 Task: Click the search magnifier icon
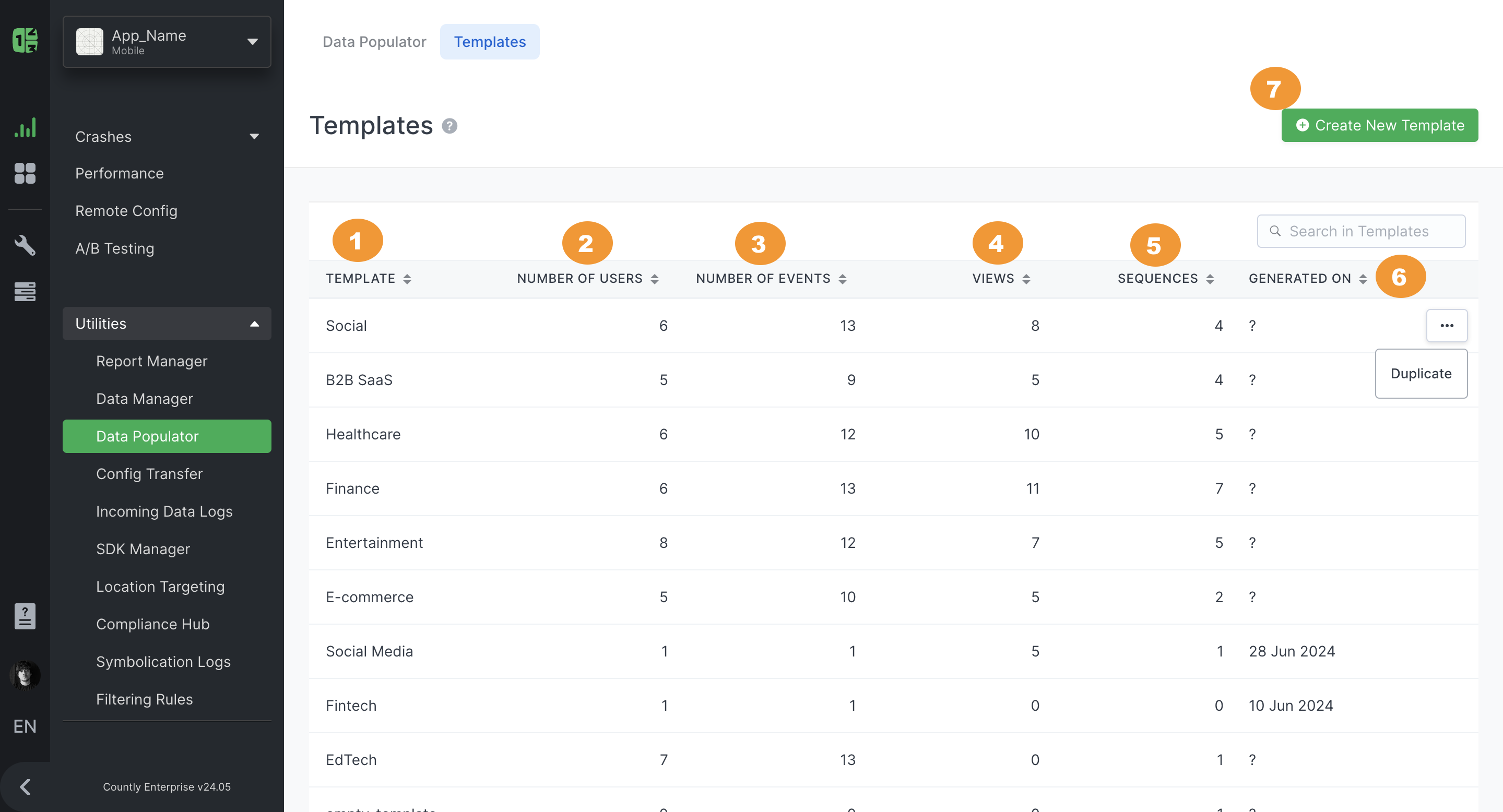click(1275, 231)
